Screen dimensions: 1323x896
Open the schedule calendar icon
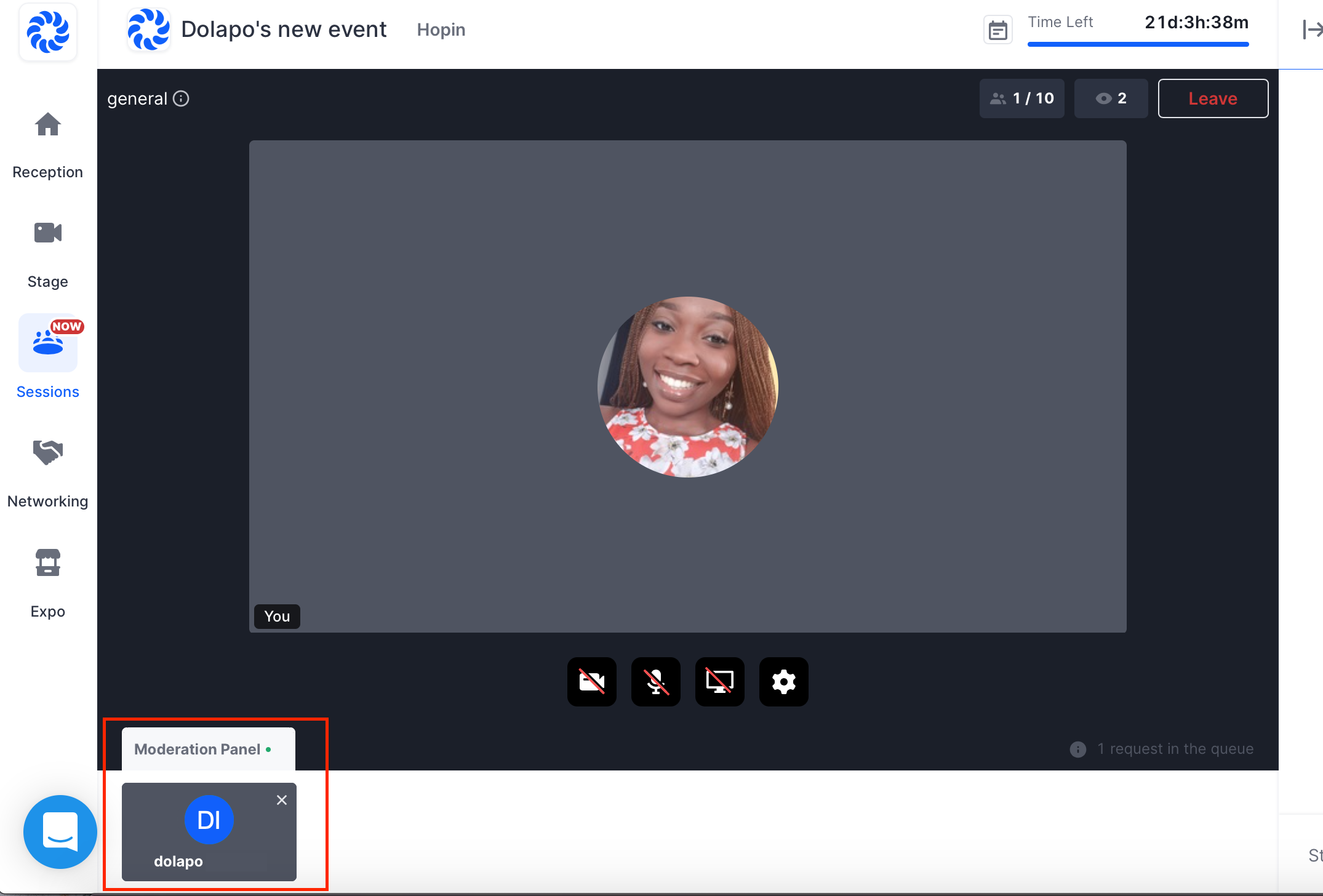[x=997, y=30]
